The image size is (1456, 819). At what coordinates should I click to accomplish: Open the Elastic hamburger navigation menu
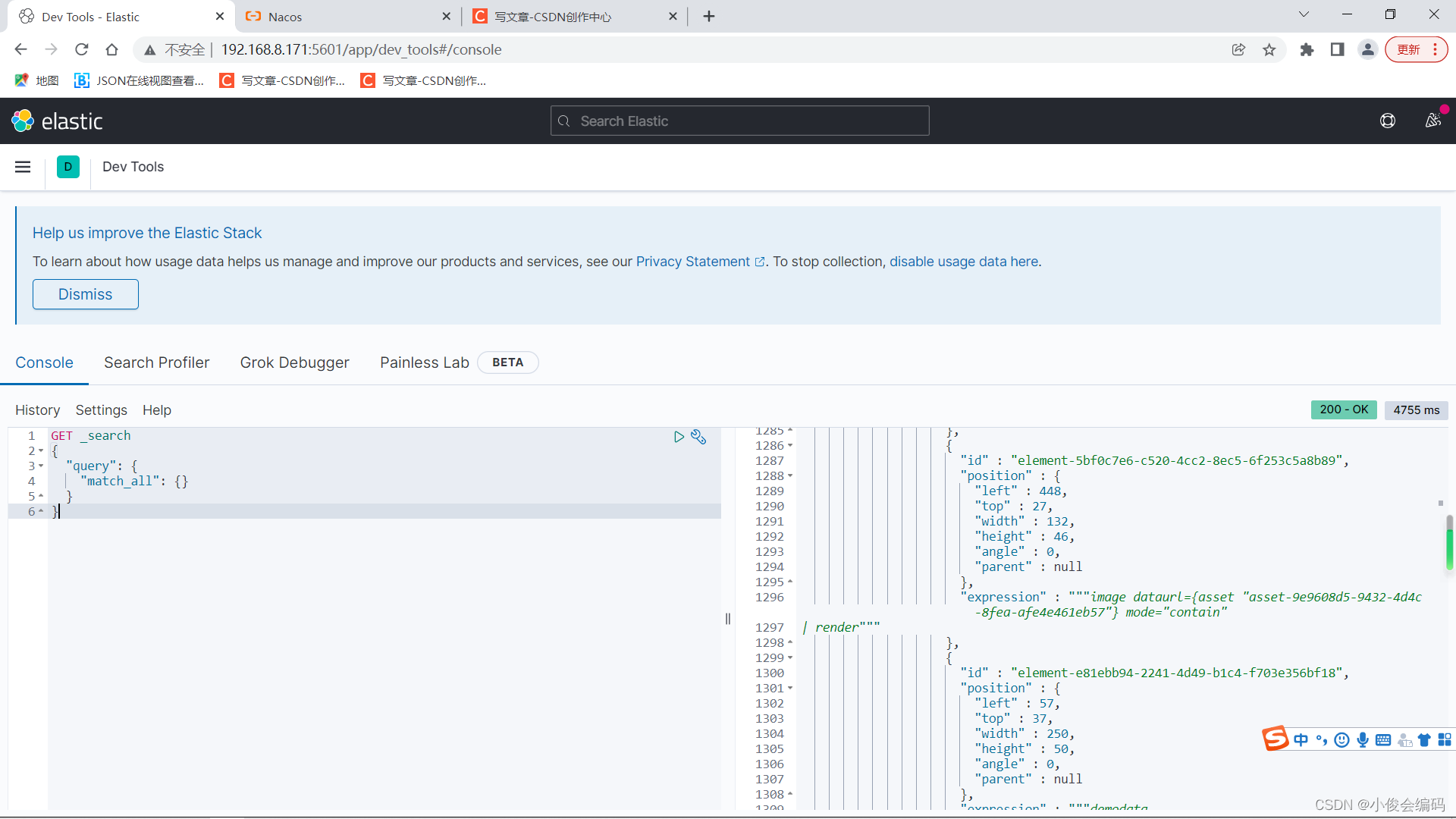coord(22,167)
